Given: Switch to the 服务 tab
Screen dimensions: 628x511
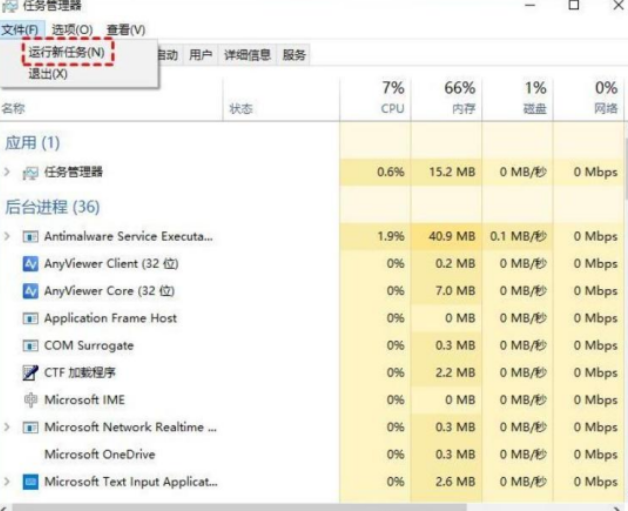Looking at the screenshot, I should pos(294,55).
